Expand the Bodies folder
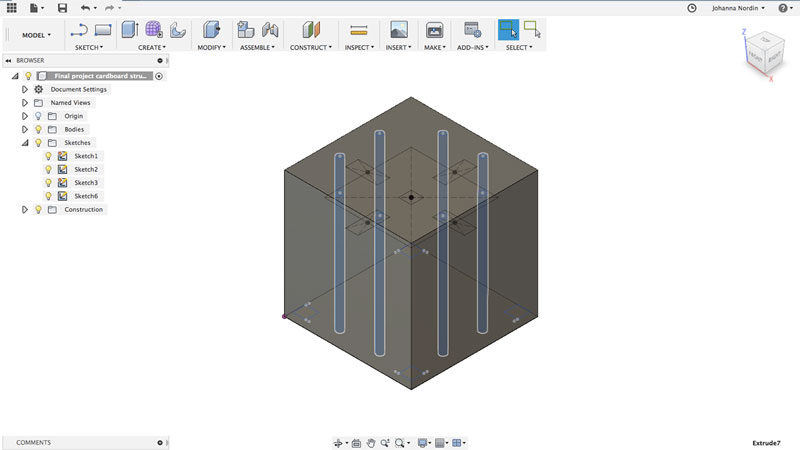The image size is (800, 450). [x=24, y=129]
